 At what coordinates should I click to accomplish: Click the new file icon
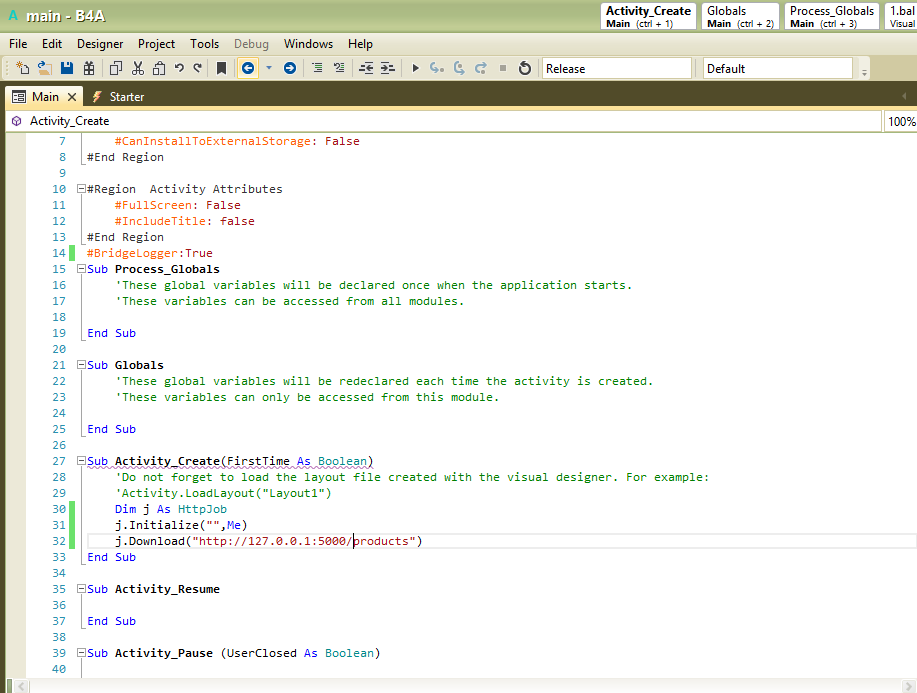23,68
